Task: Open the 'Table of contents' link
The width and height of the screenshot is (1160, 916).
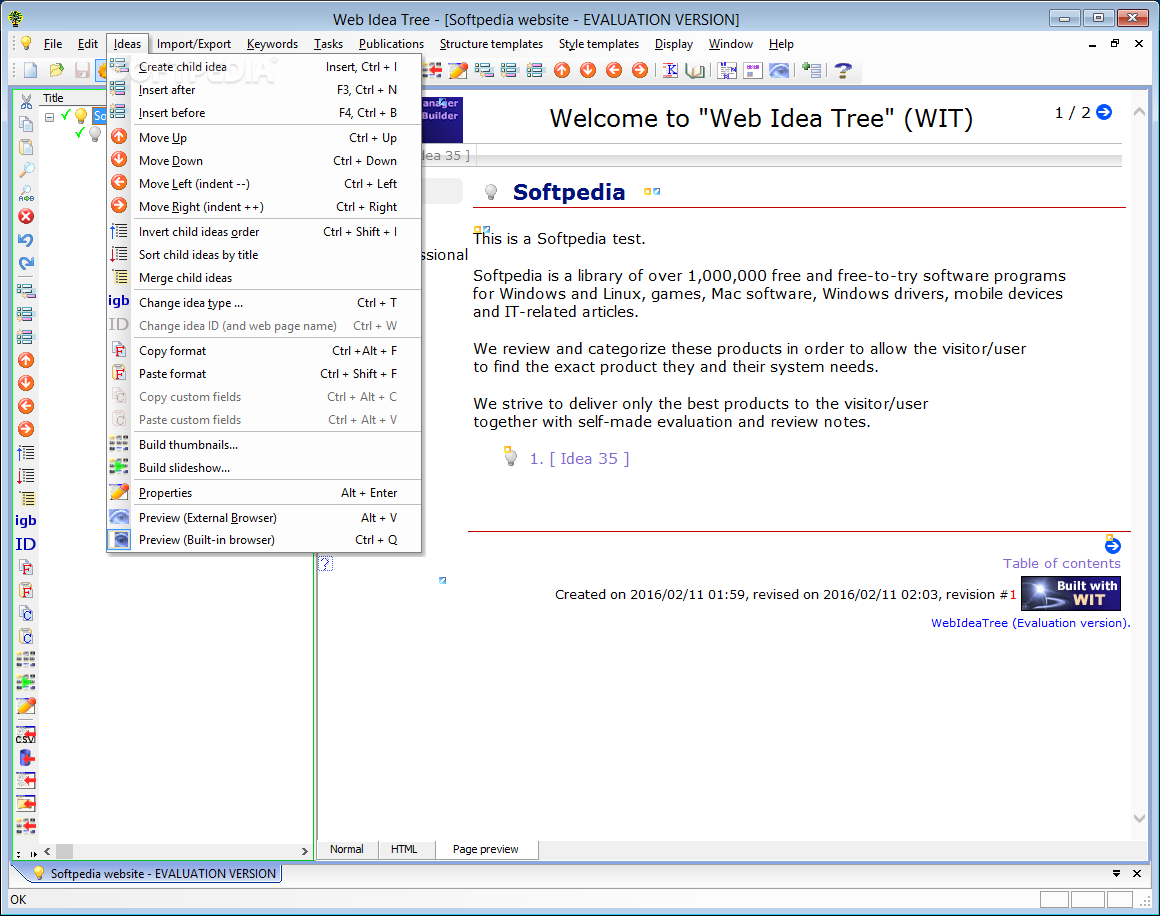Action: pyautogui.click(x=1062, y=564)
